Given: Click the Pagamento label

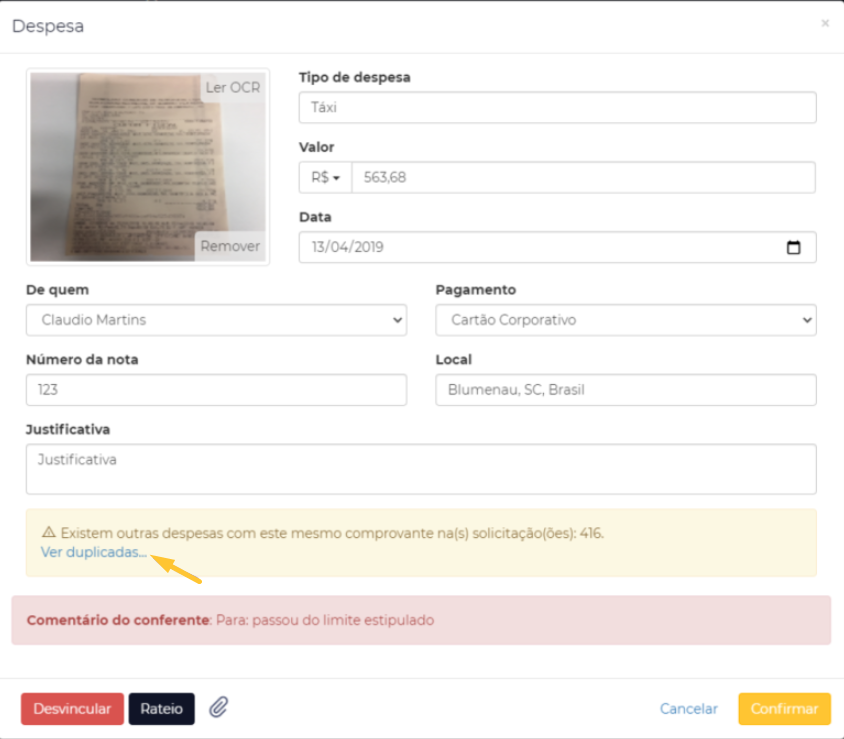Looking at the screenshot, I should click(475, 290).
